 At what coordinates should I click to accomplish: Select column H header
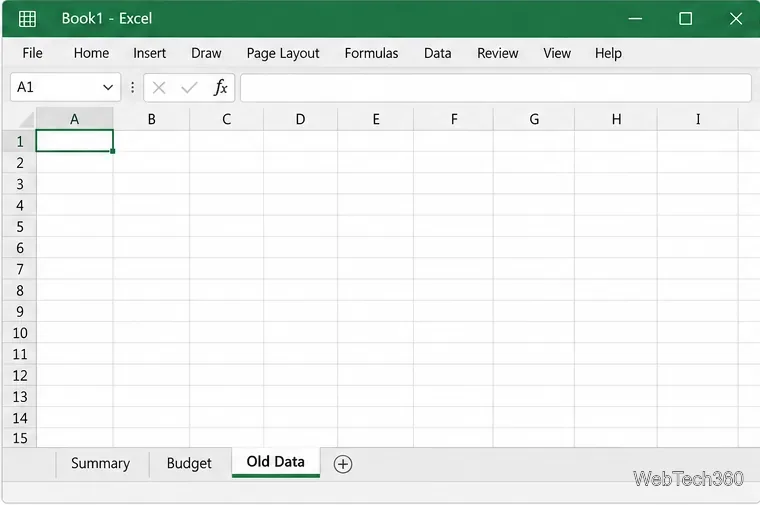(x=616, y=119)
